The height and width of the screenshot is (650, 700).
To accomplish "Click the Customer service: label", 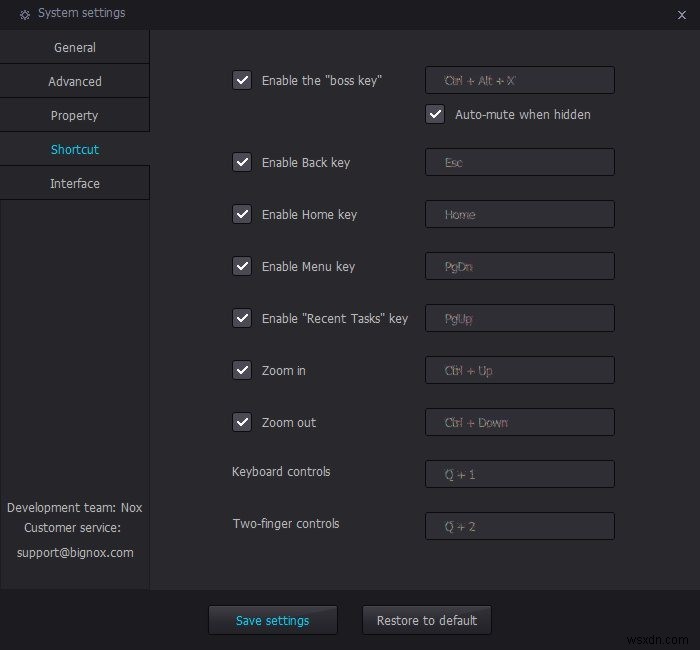I will coord(72,528).
